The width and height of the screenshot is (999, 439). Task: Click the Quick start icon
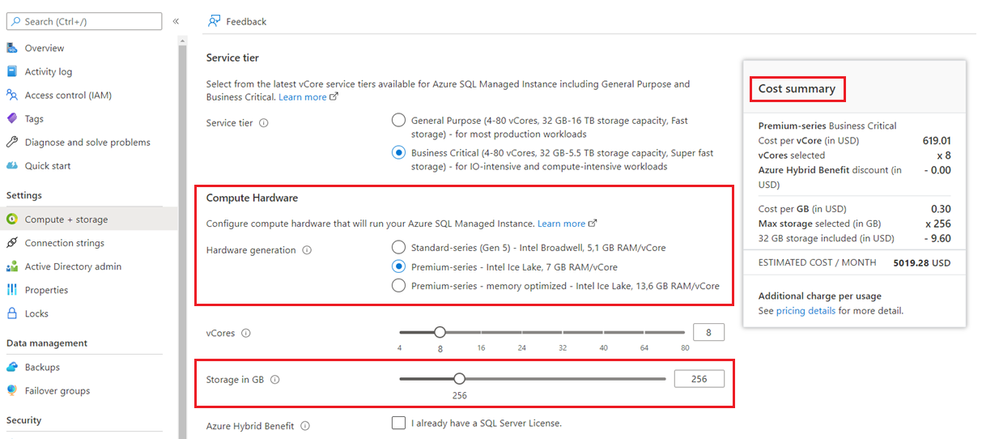coord(11,166)
